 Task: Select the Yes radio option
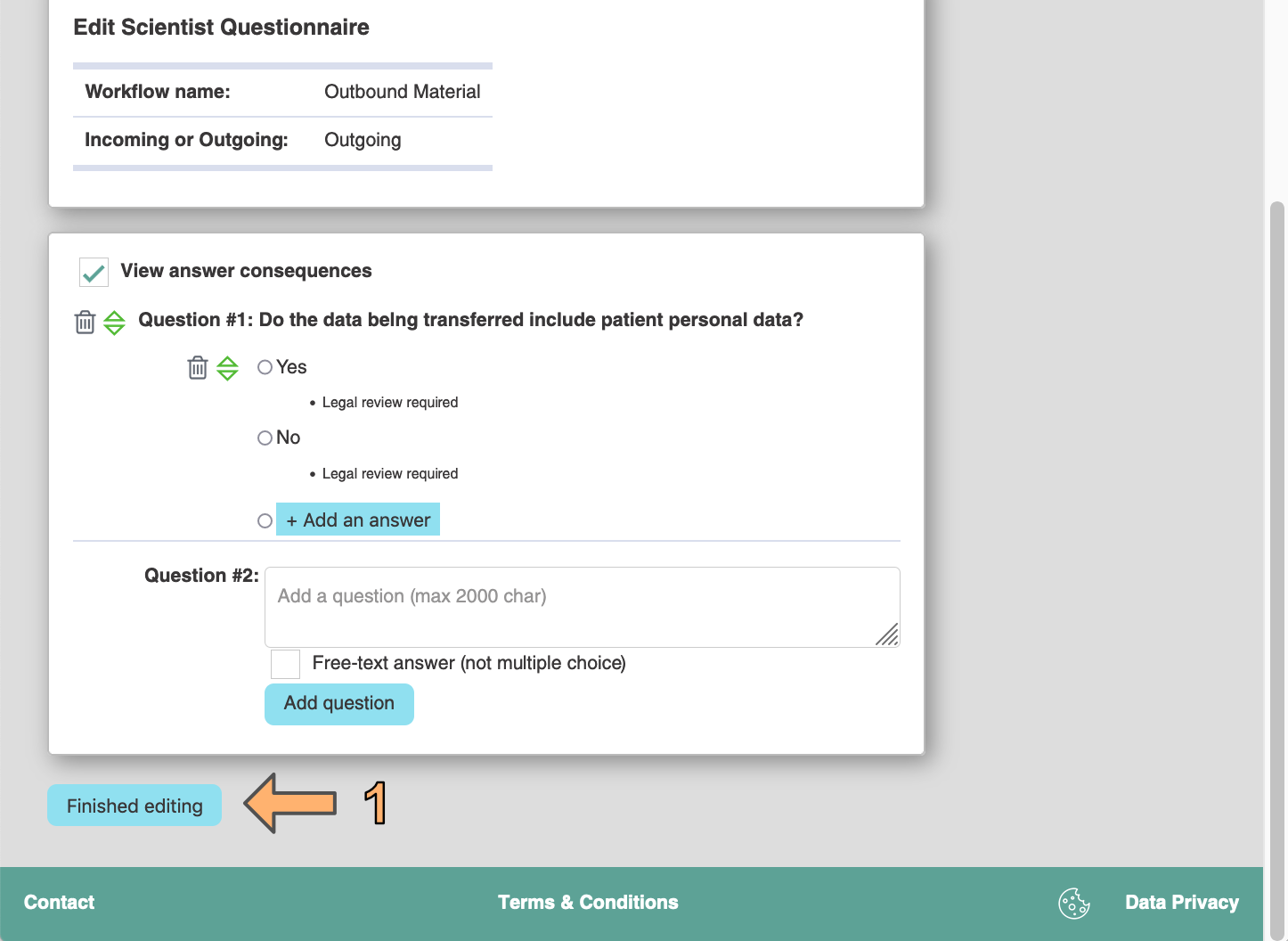265,367
